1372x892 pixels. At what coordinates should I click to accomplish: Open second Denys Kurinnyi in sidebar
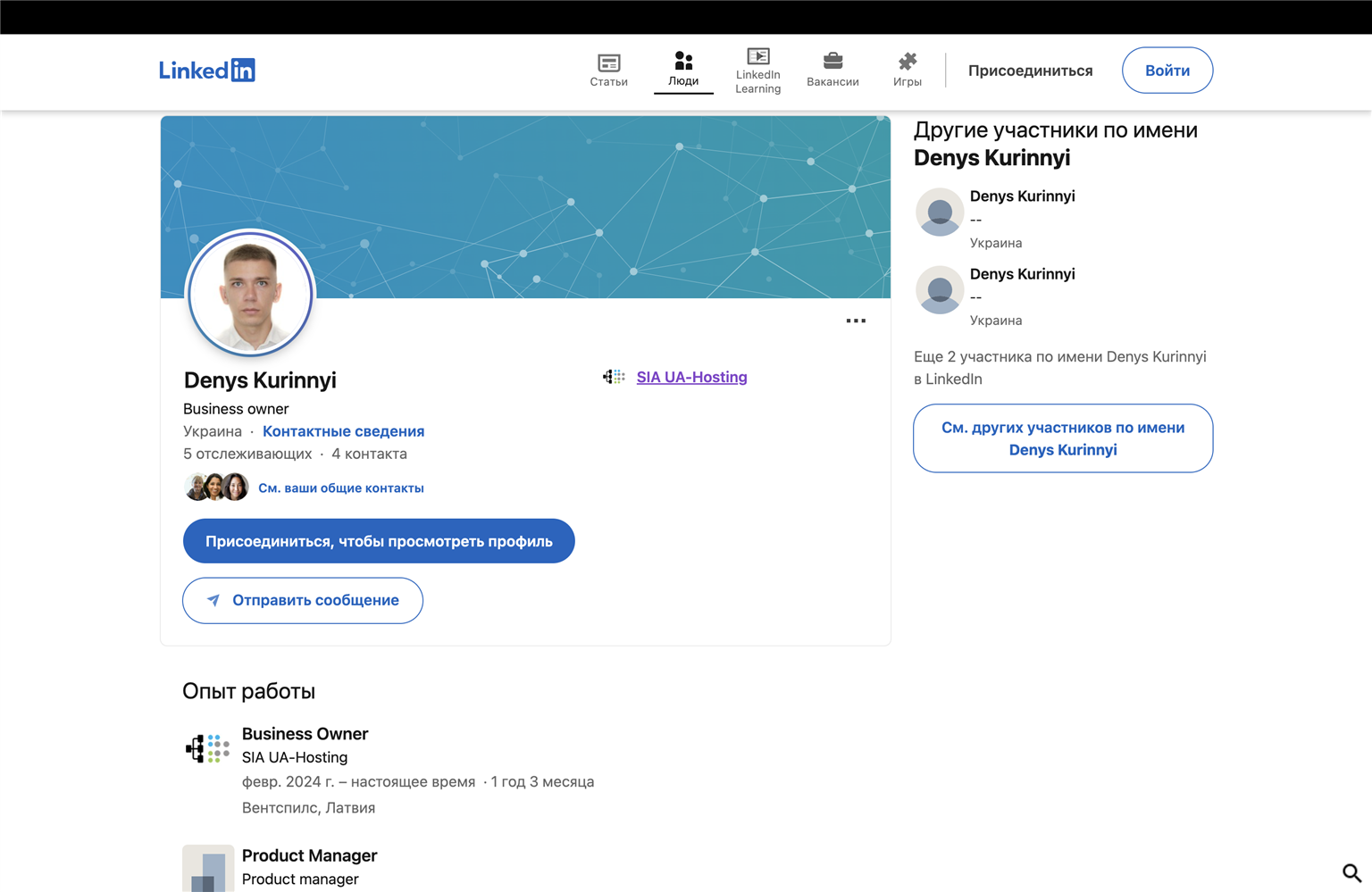[x=1022, y=273]
